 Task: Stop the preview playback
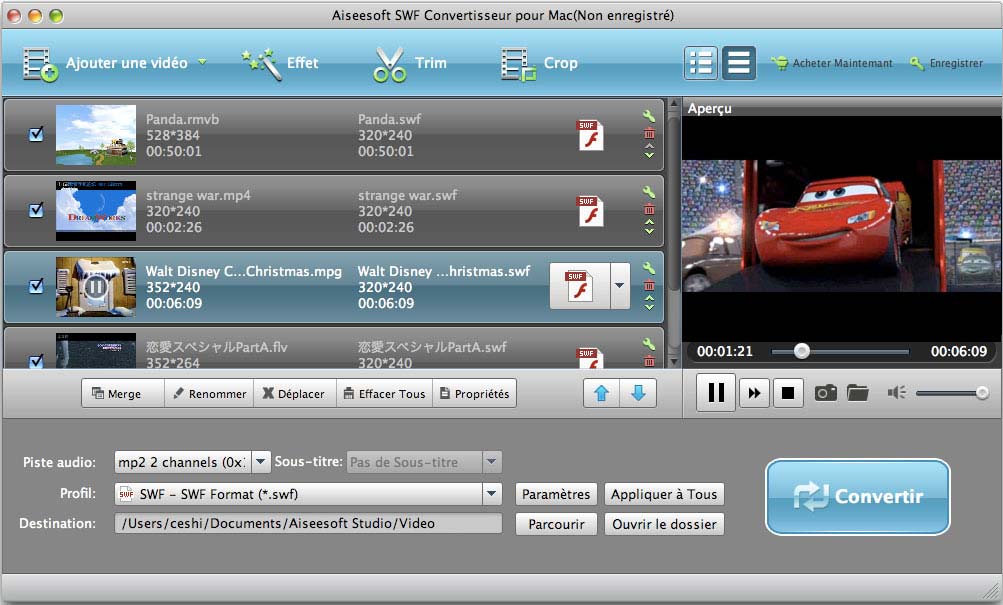(x=788, y=393)
